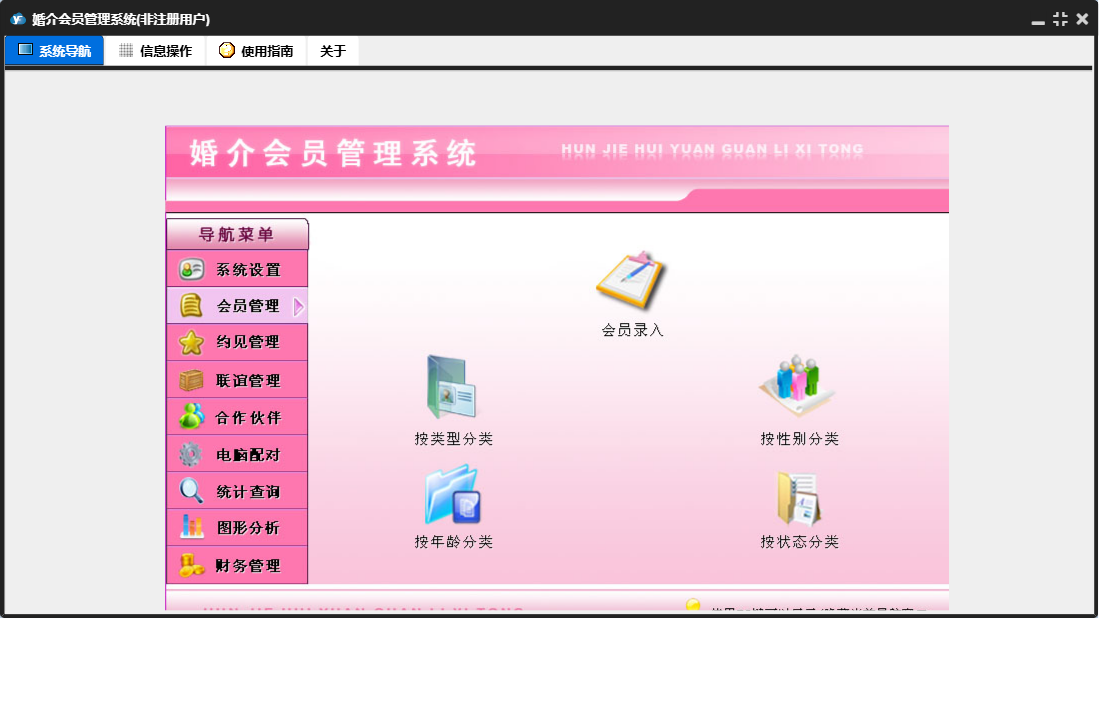Click the 按状态分类 label
The image size is (1099, 723).
click(x=799, y=542)
